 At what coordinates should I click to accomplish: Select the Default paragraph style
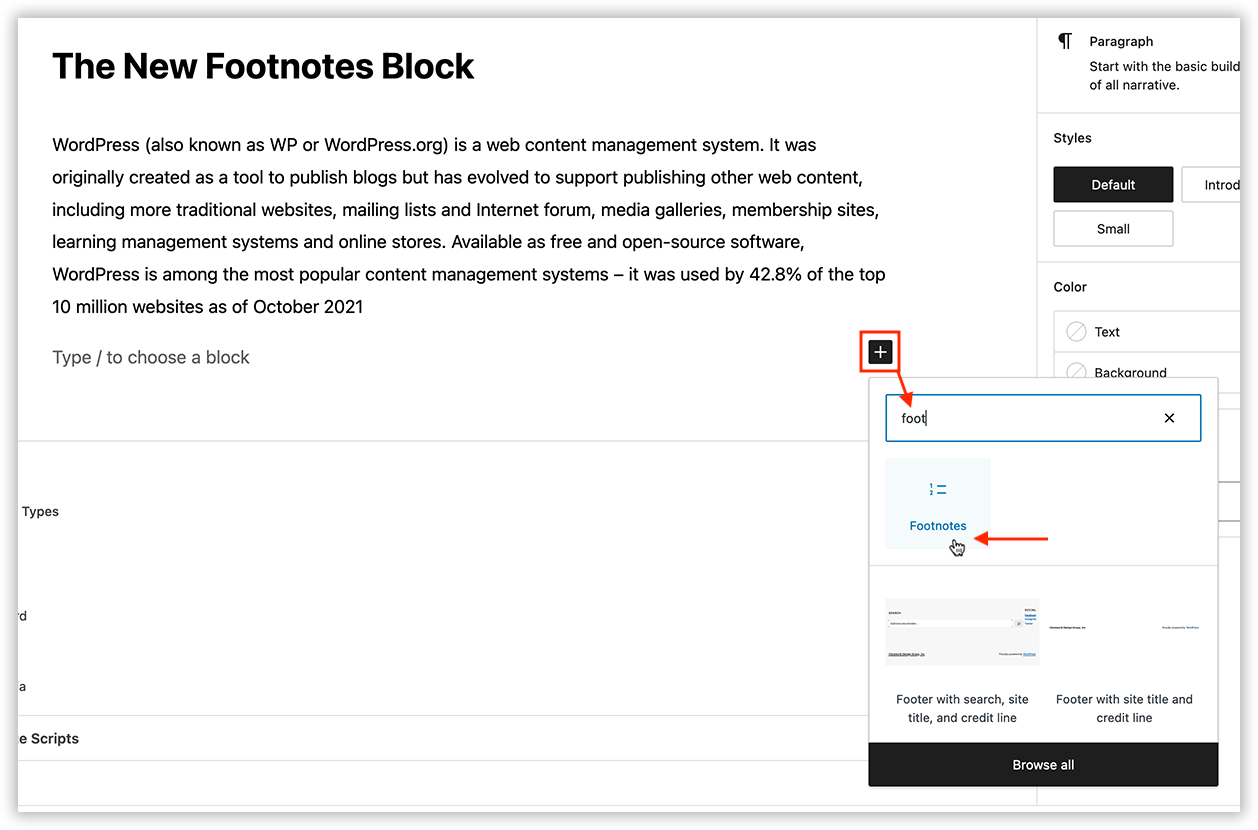coord(1113,184)
